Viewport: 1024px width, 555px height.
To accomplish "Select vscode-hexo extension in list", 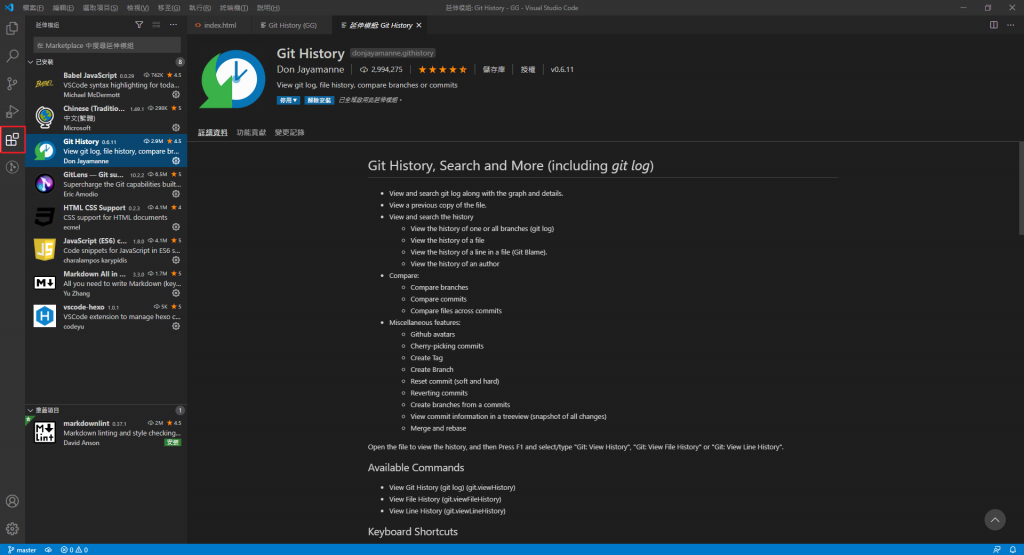I will click(x=106, y=316).
